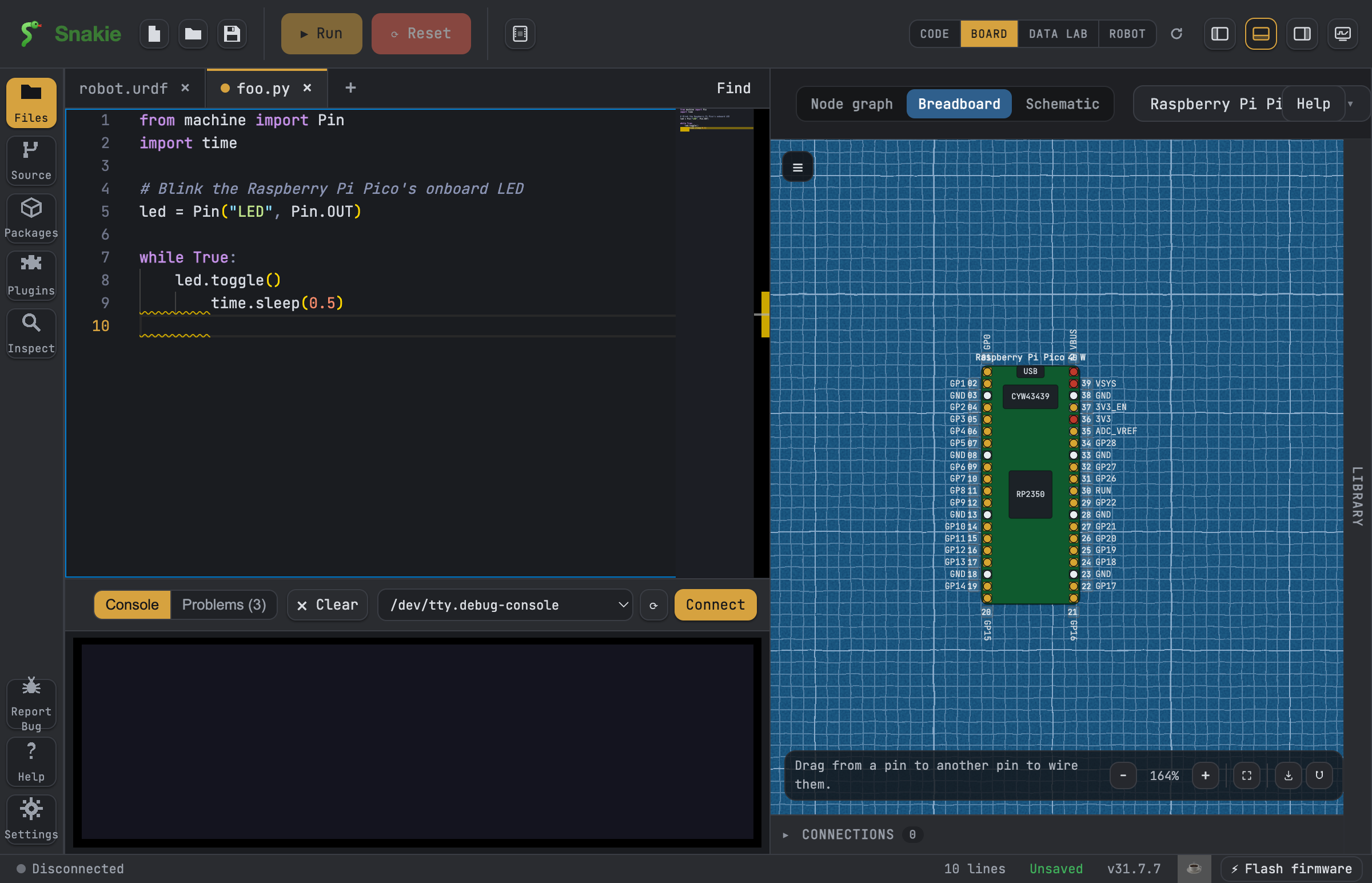Run the program
This screenshot has width=1372, height=883.
pos(321,34)
